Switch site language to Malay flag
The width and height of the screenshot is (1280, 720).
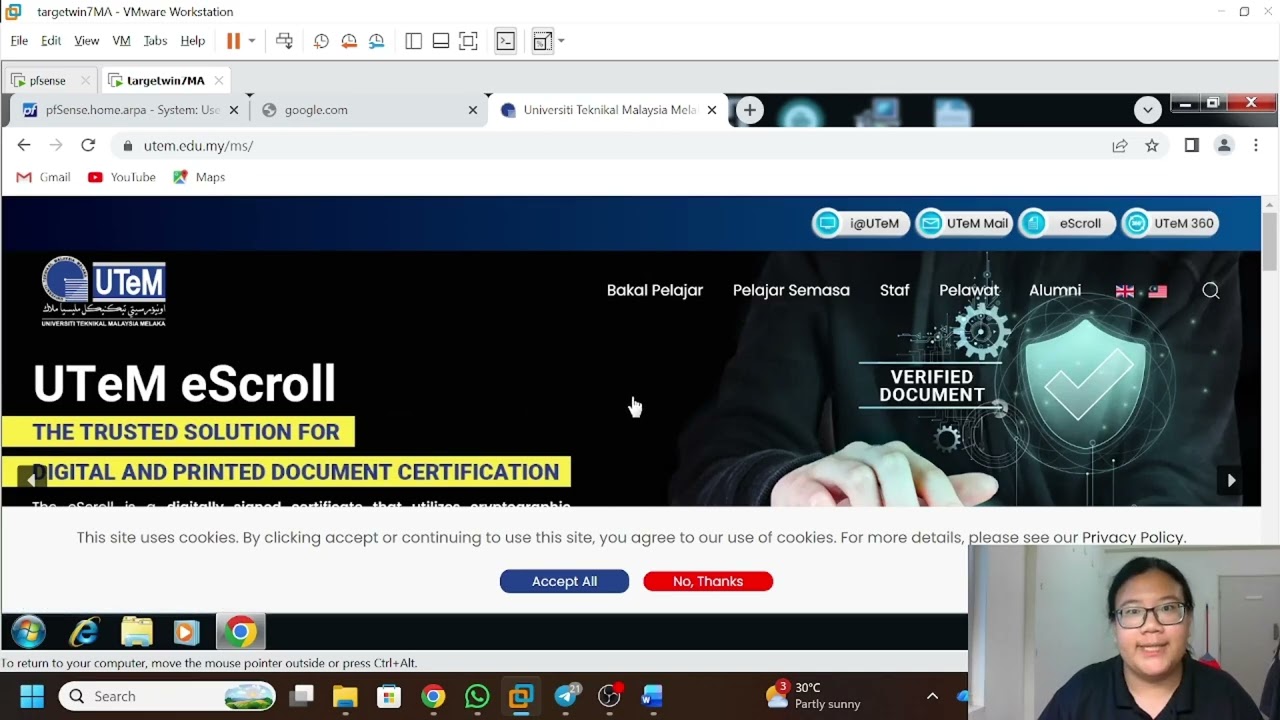(1158, 291)
